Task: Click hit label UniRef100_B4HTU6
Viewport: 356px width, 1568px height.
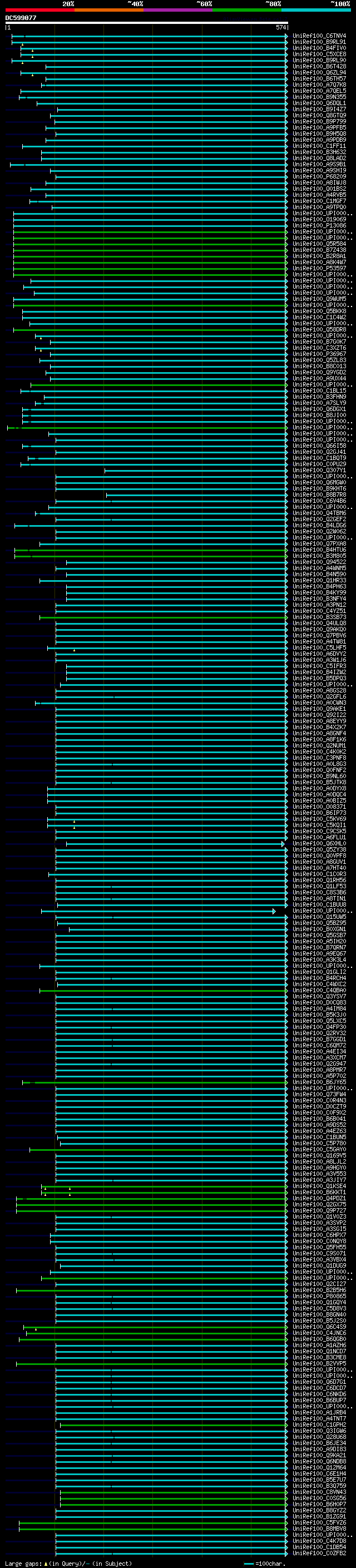Action: pos(319,550)
